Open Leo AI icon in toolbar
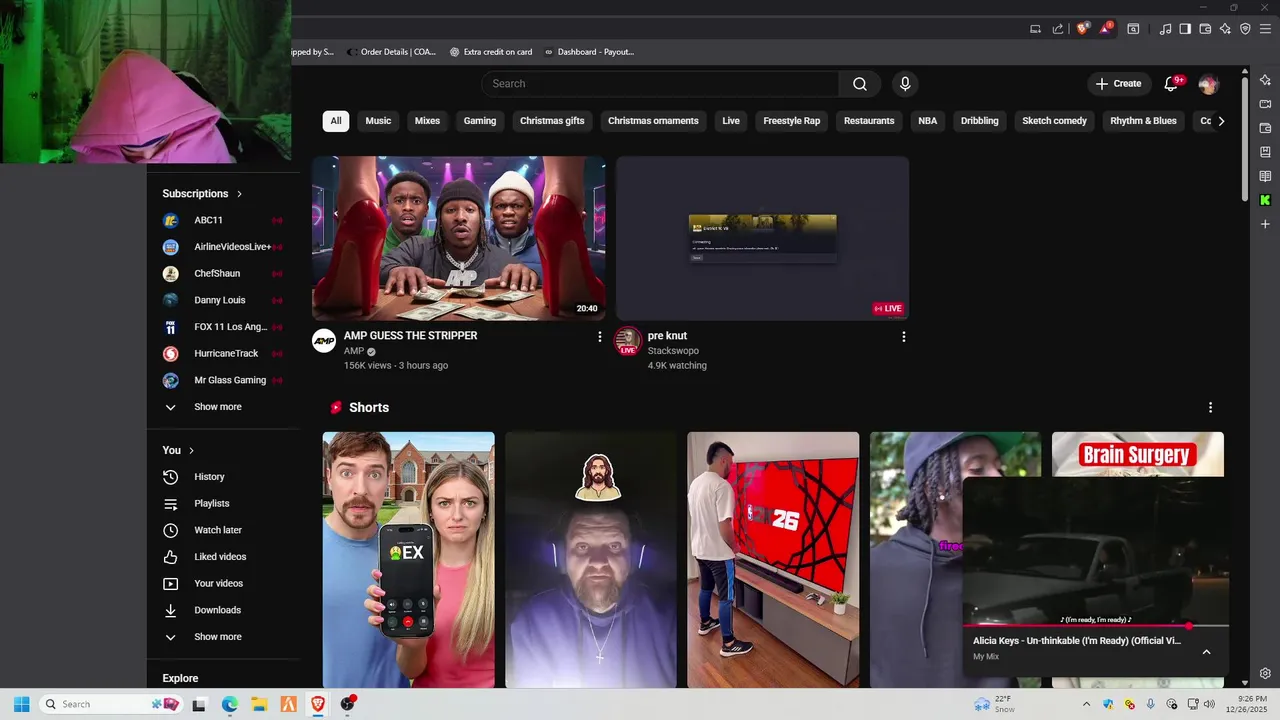The image size is (1280, 720). click(x=1225, y=29)
